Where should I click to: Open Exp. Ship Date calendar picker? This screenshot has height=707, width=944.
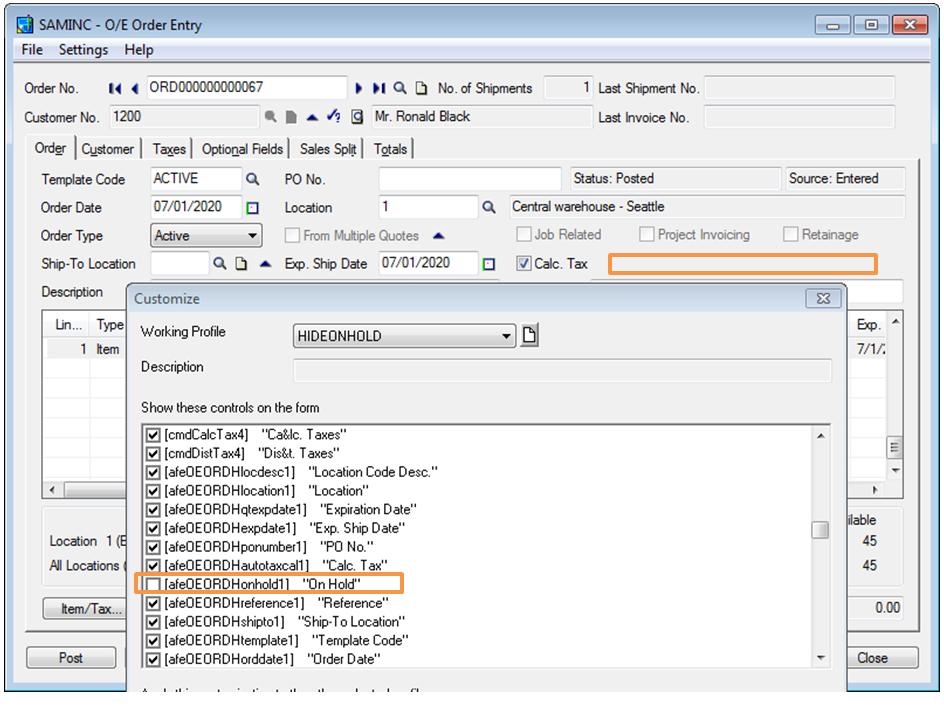tap(489, 264)
